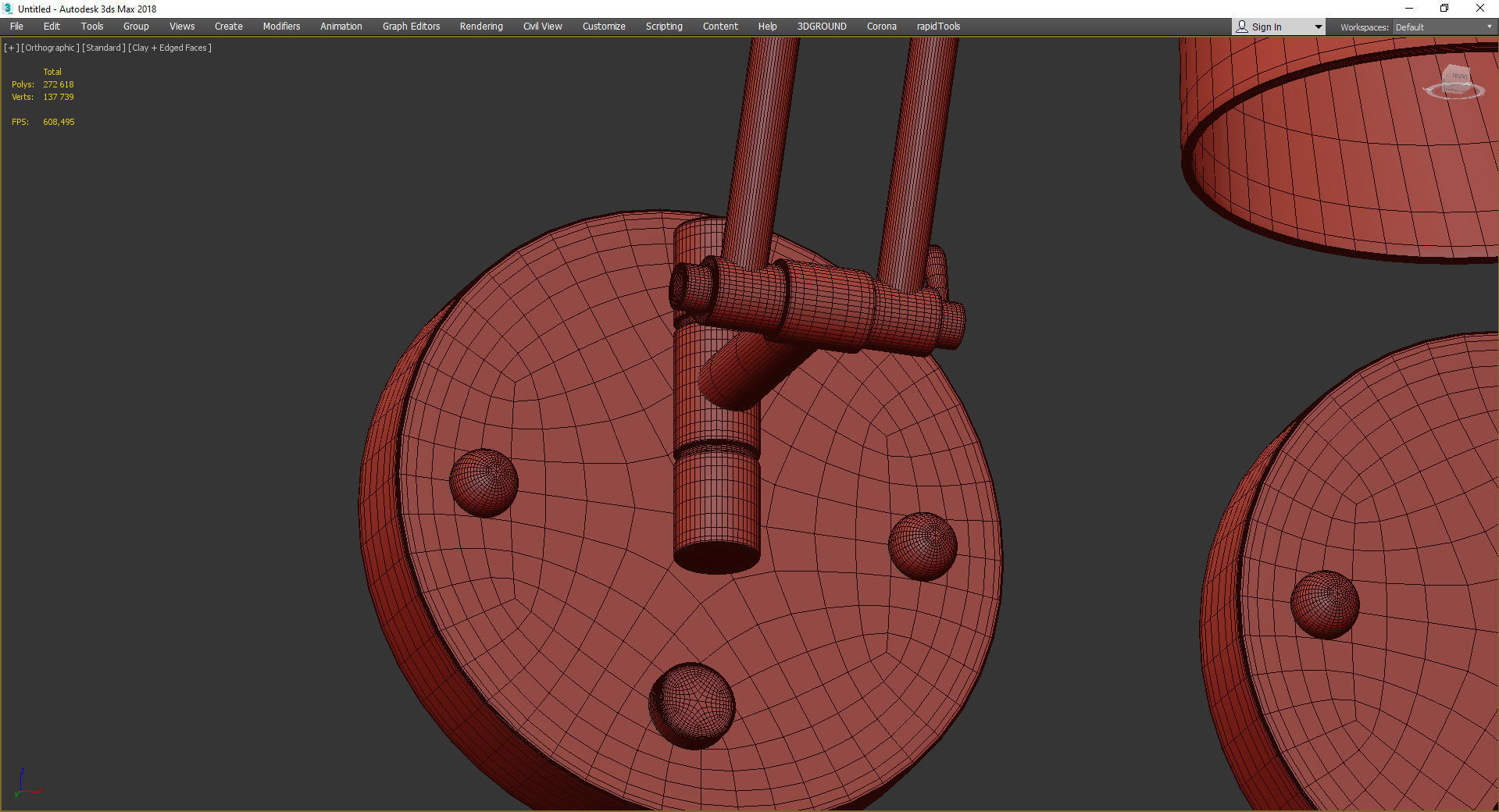Open the Clay + Edged Faces shading menu
This screenshot has height=812, width=1499.
pyautogui.click(x=170, y=48)
